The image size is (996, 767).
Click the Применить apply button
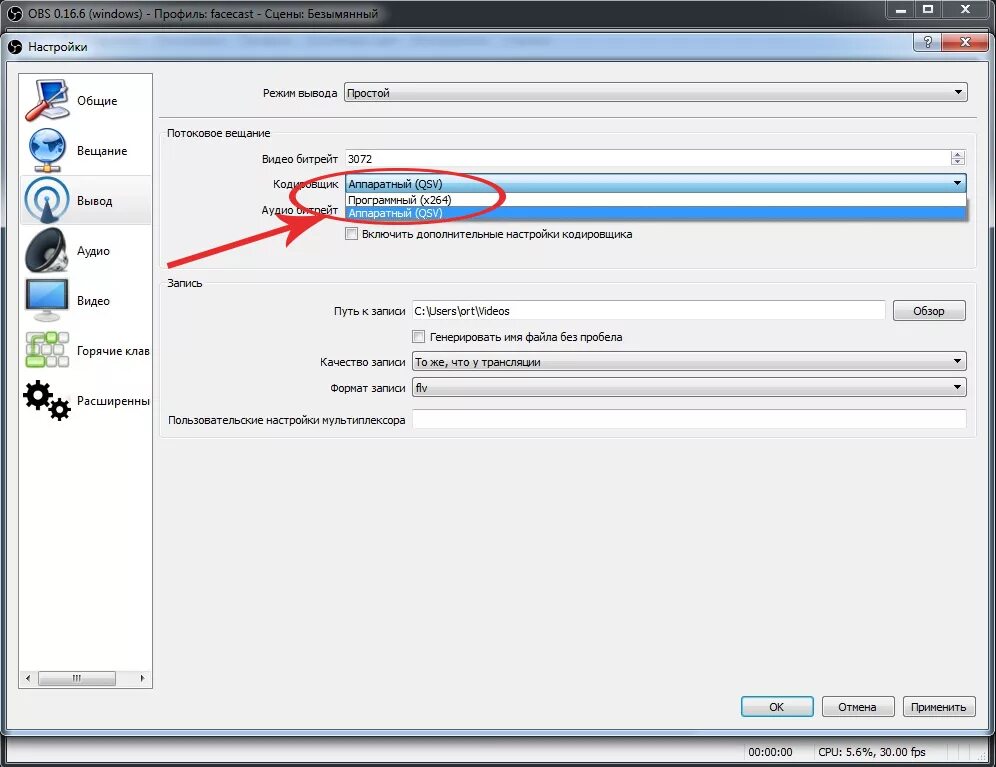coord(939,707)
